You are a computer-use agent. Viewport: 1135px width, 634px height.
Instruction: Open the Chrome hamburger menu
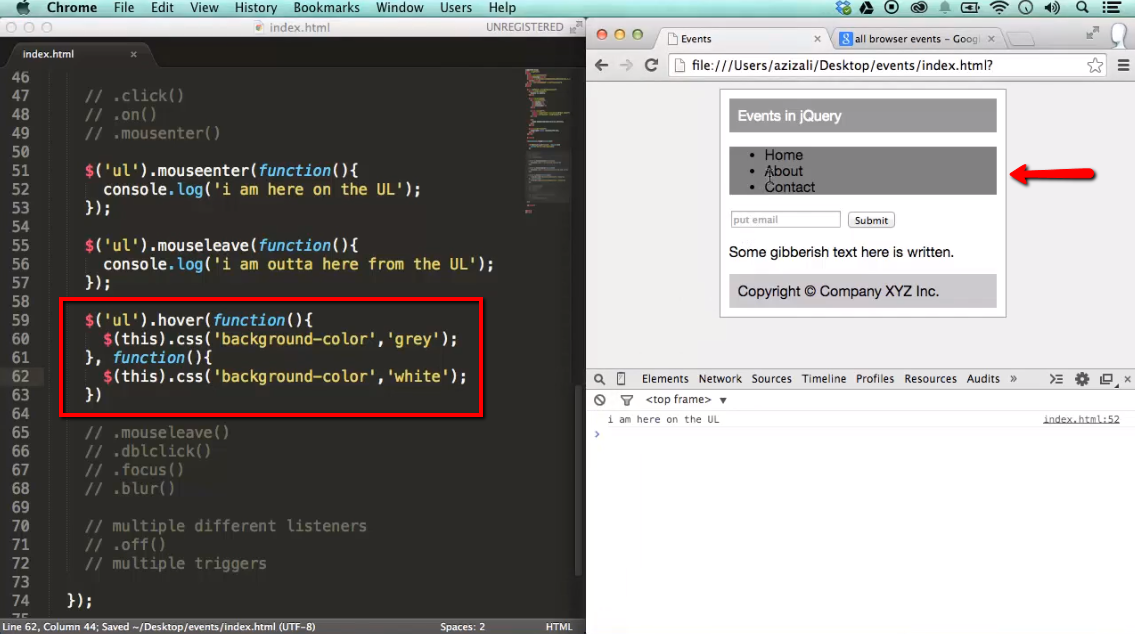click(1124, 64)
